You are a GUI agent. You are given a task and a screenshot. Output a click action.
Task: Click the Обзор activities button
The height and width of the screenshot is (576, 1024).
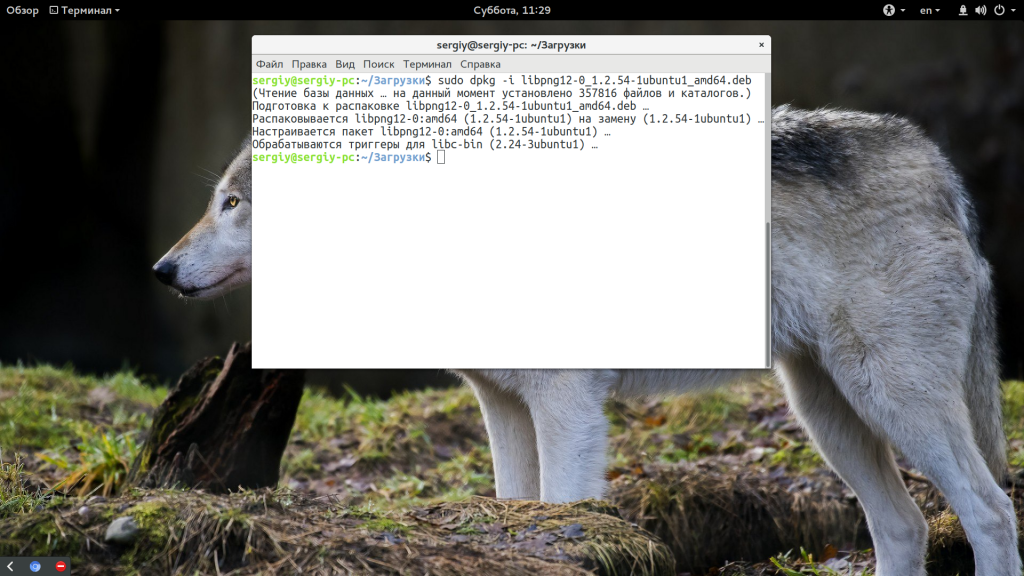click(x=22, y=10)
